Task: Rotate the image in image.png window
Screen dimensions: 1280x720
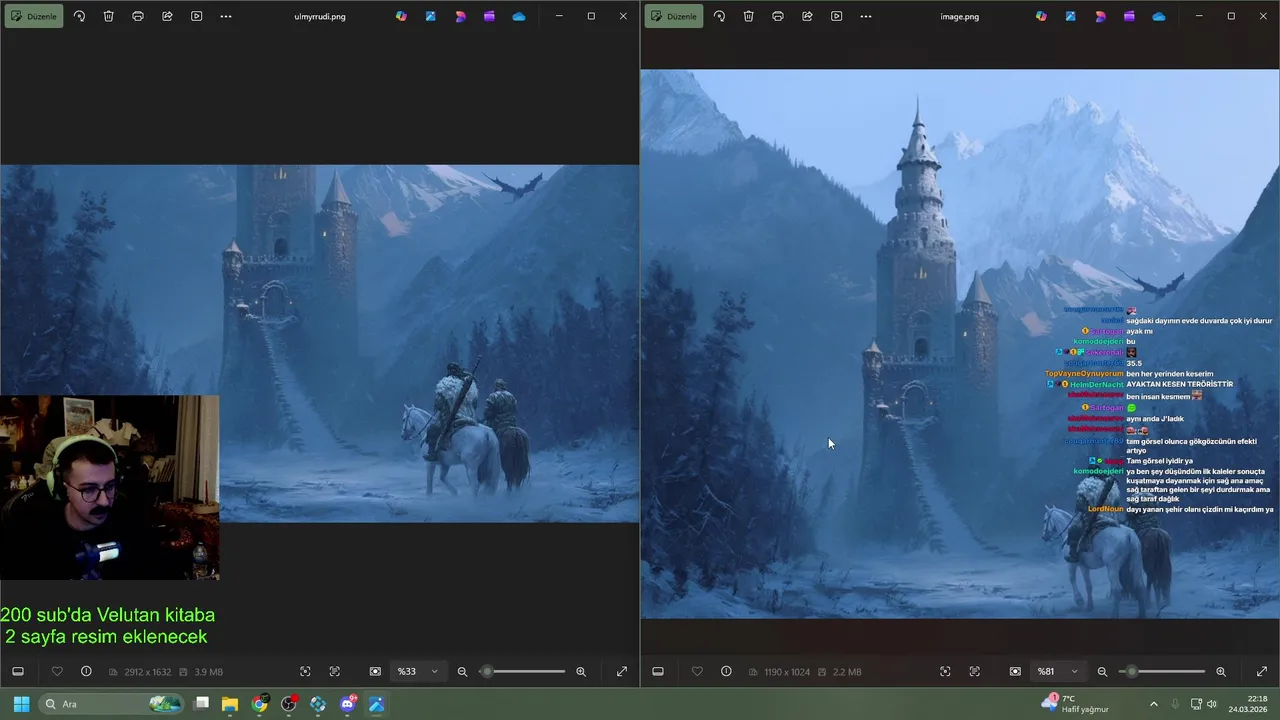Action: click(719, 16)
